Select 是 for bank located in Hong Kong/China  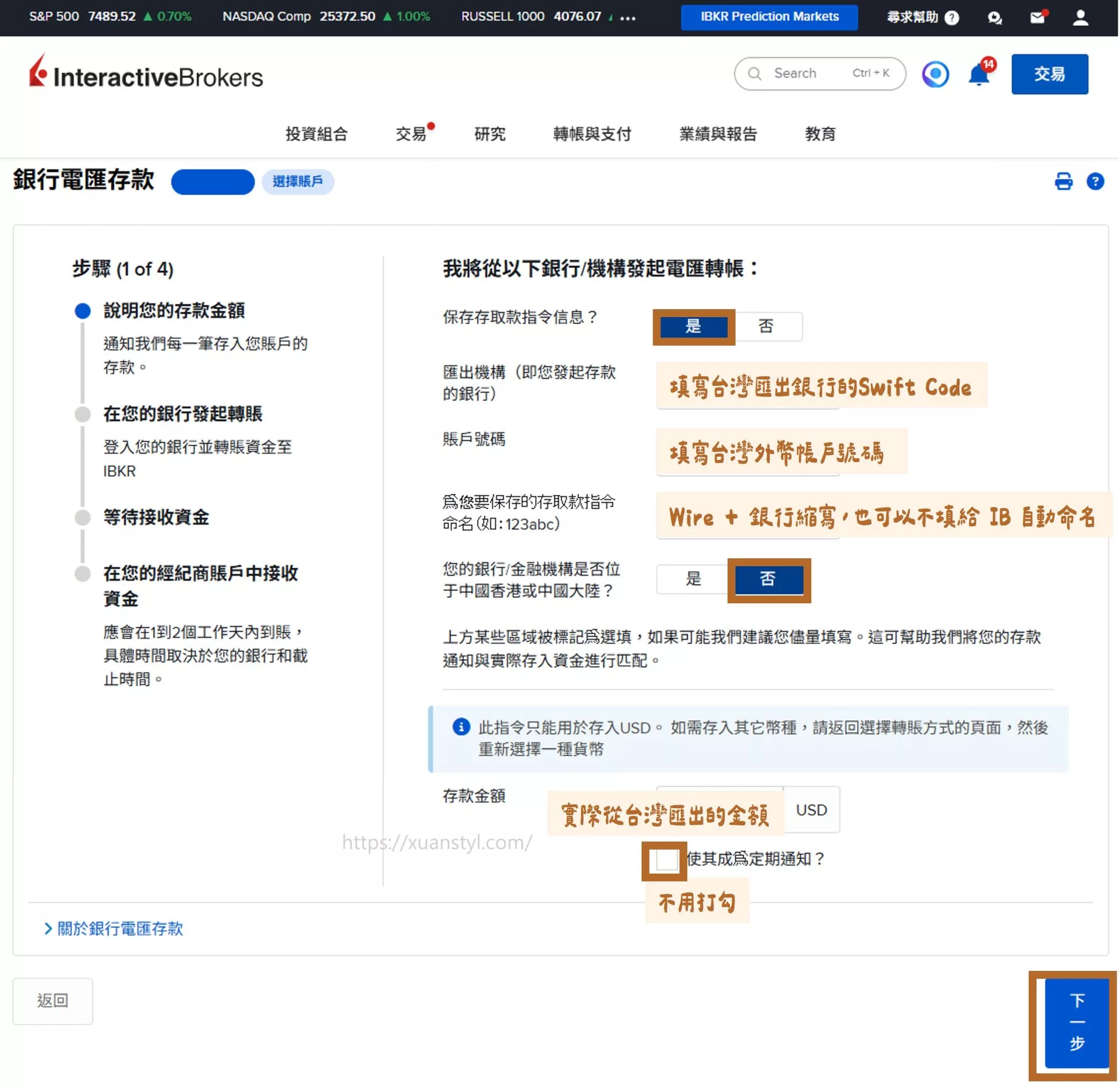[693, 579]
